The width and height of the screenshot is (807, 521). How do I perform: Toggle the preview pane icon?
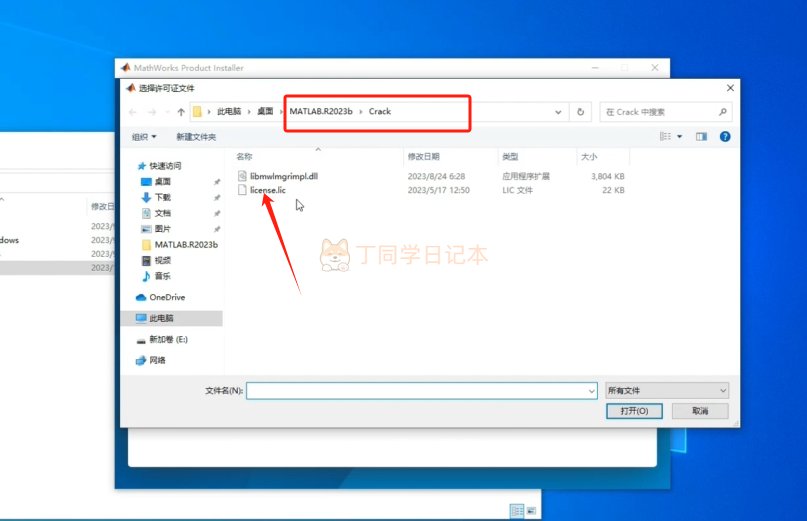point(701,136)
